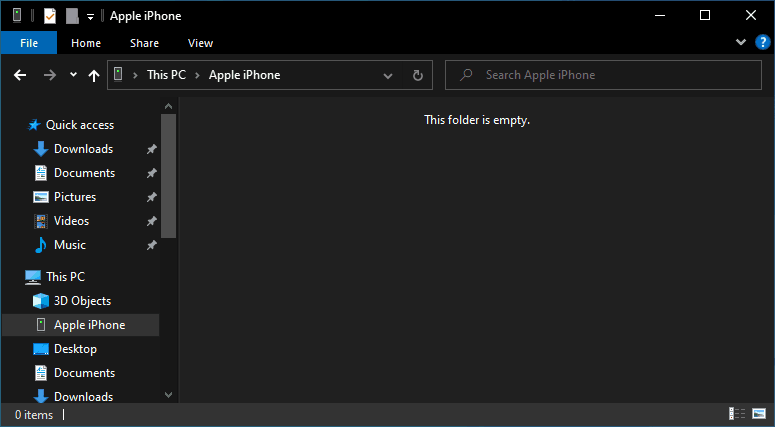Click the Quick access star icon

[34, 125]
